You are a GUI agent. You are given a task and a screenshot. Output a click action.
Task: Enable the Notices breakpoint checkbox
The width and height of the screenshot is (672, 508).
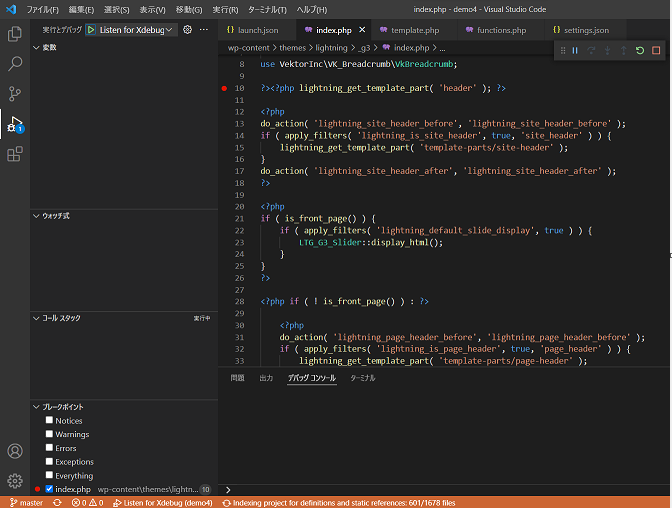(x=49, y=421)
